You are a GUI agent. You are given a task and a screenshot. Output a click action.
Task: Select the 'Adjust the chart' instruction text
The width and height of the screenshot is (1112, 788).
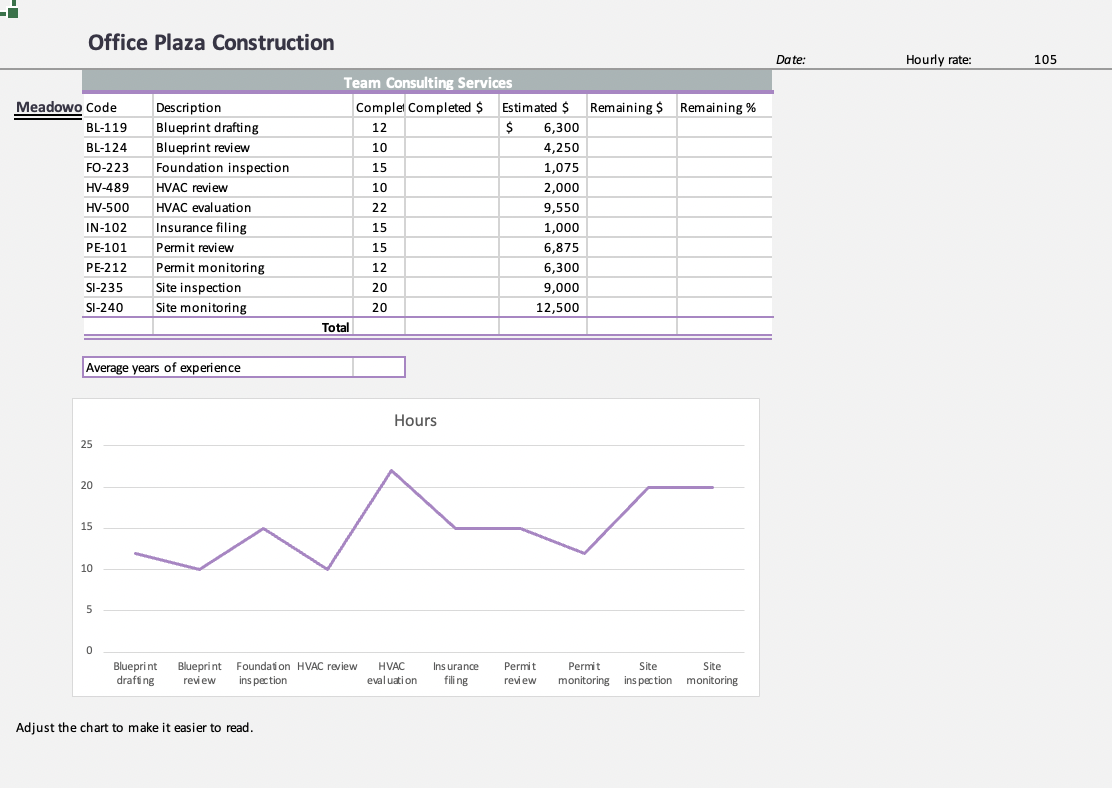[134, 728]
